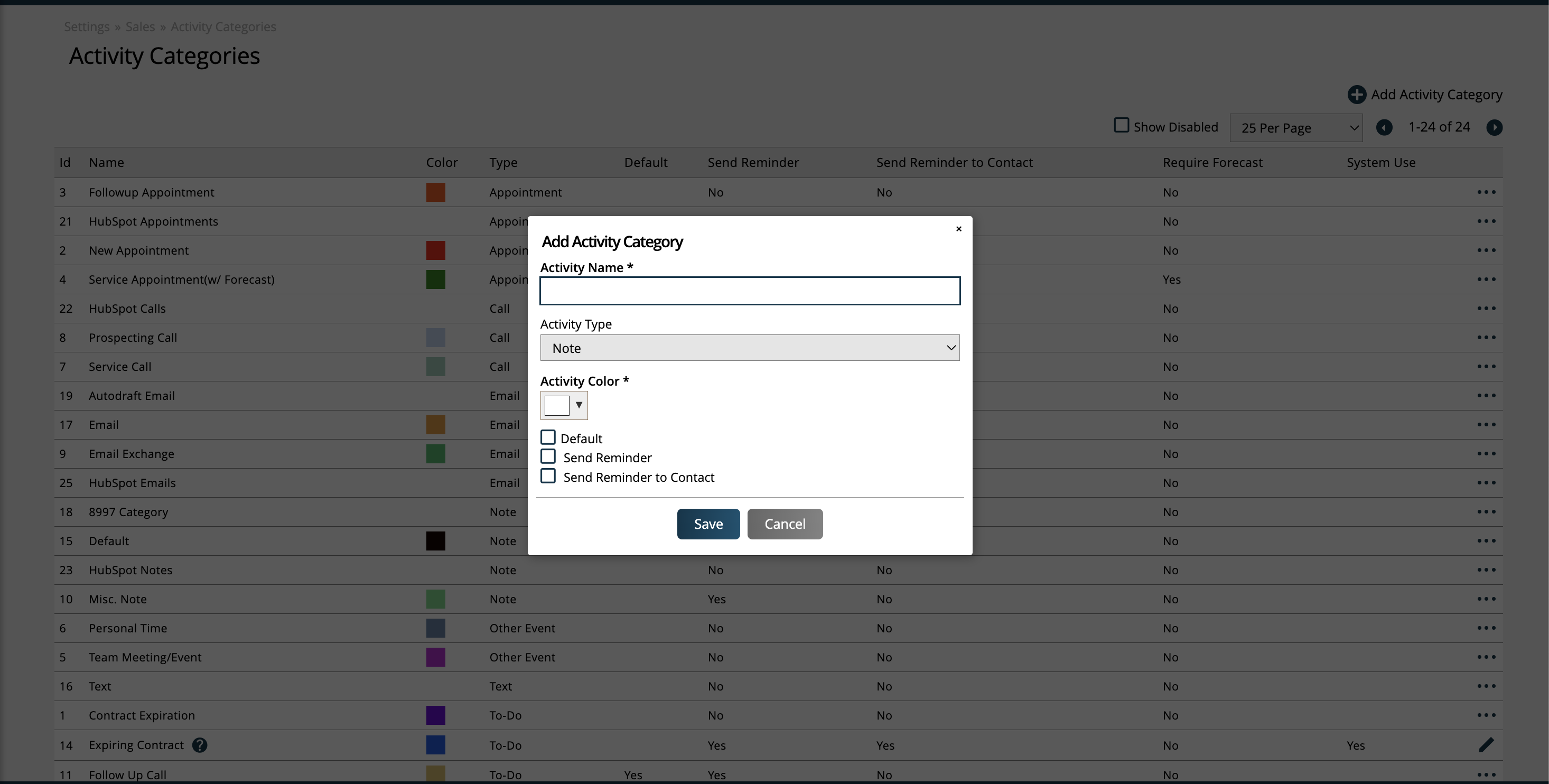Open the three-dot menu for Followup Appointment
Viewport: 1549px width, 784px height.
pos(1486,192)
